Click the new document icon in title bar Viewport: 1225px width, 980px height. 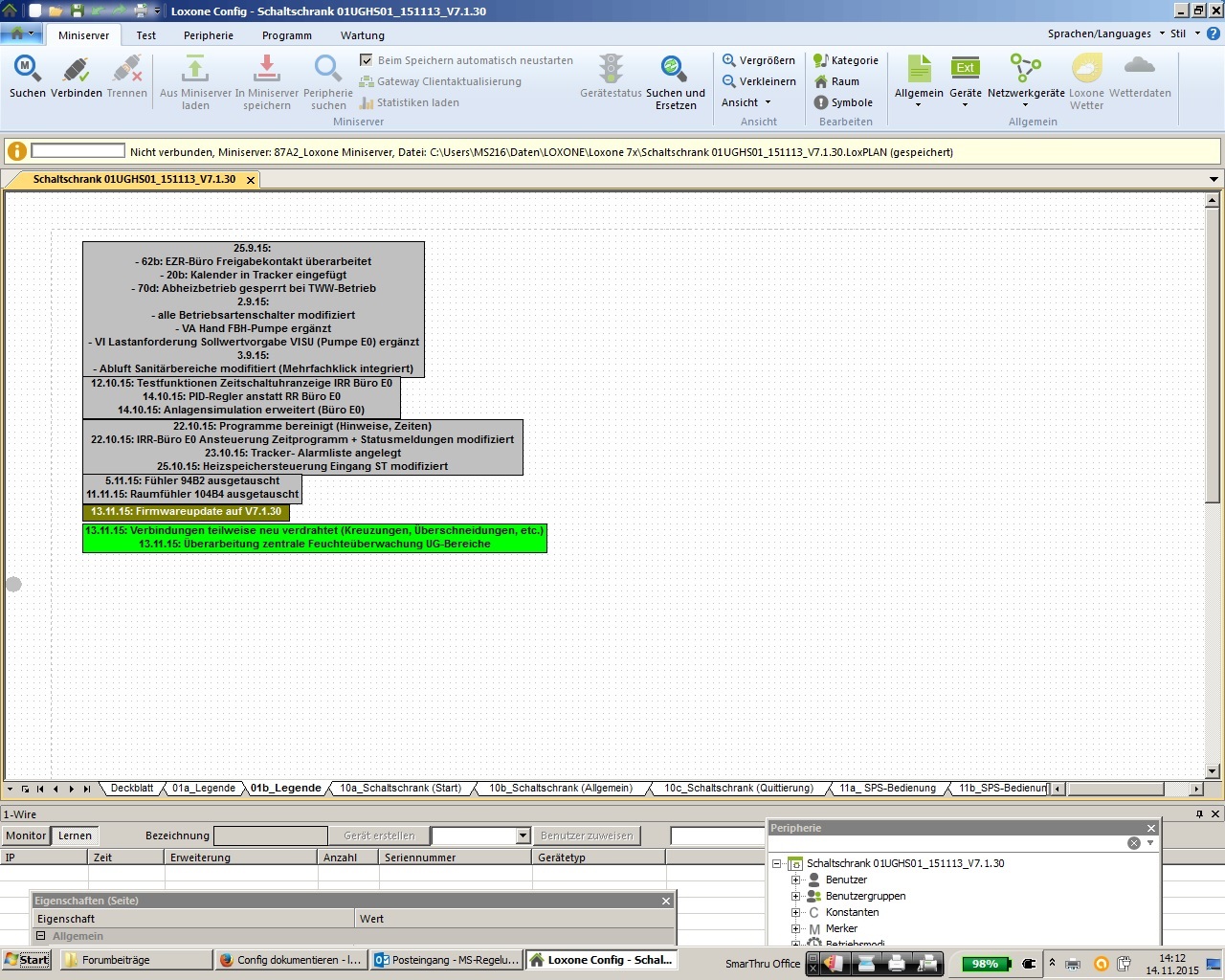pos(35,11)
